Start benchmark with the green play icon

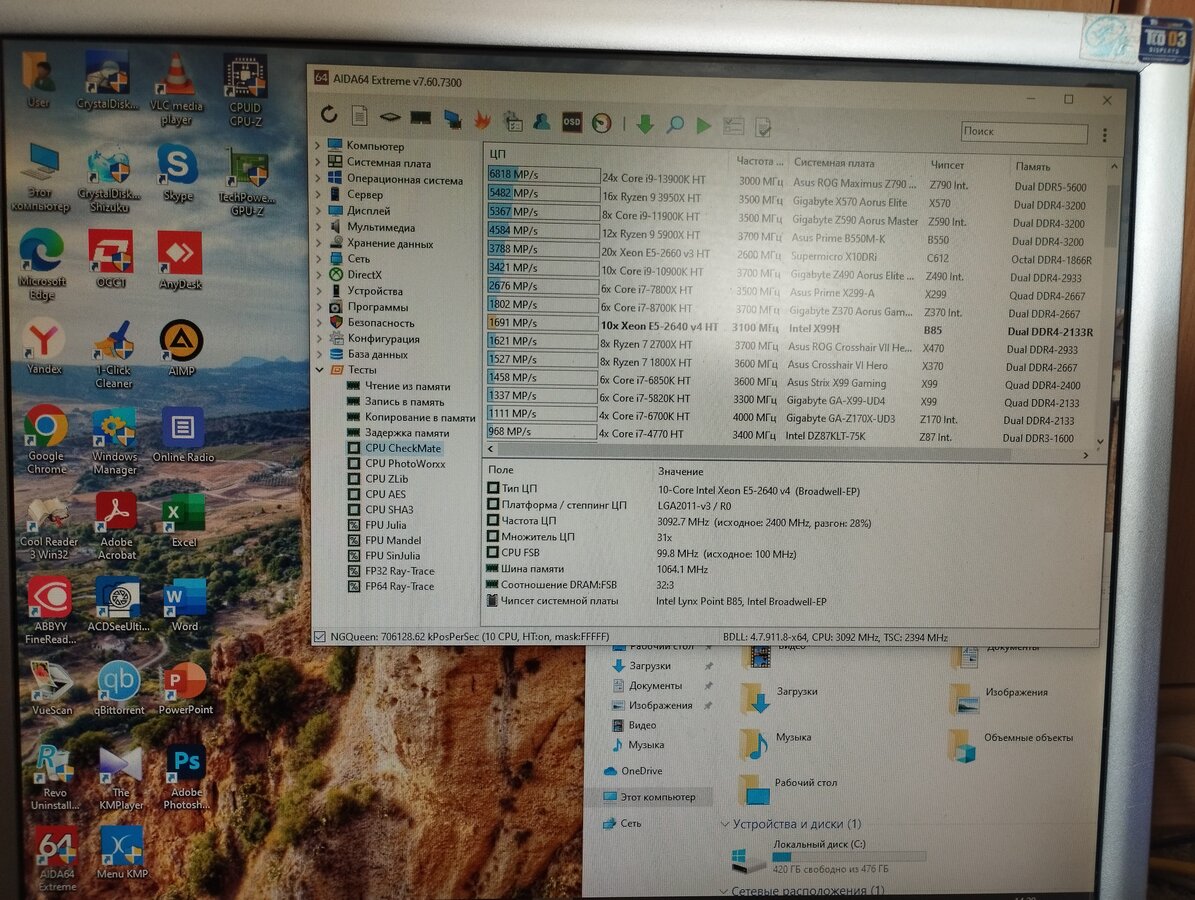(x=703, y=125)
